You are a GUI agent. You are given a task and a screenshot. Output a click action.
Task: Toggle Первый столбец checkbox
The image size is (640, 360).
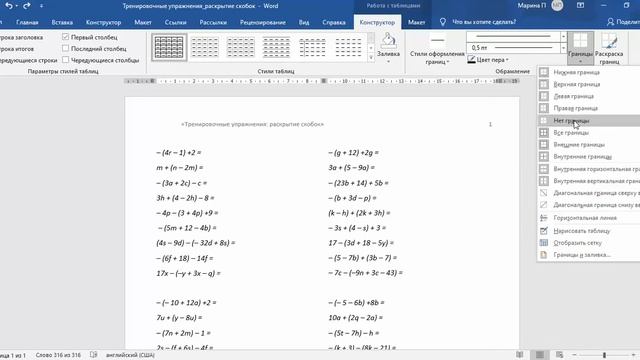click(x=65, y=37)
